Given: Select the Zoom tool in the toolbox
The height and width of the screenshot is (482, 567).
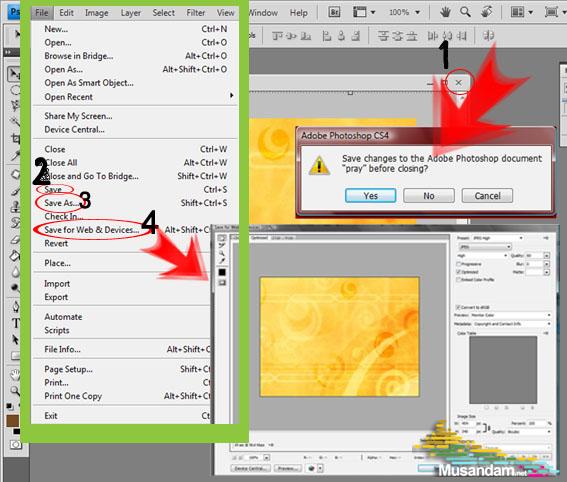Looking at the screenshot, I should pyautogui.click(x=15, y=391).
